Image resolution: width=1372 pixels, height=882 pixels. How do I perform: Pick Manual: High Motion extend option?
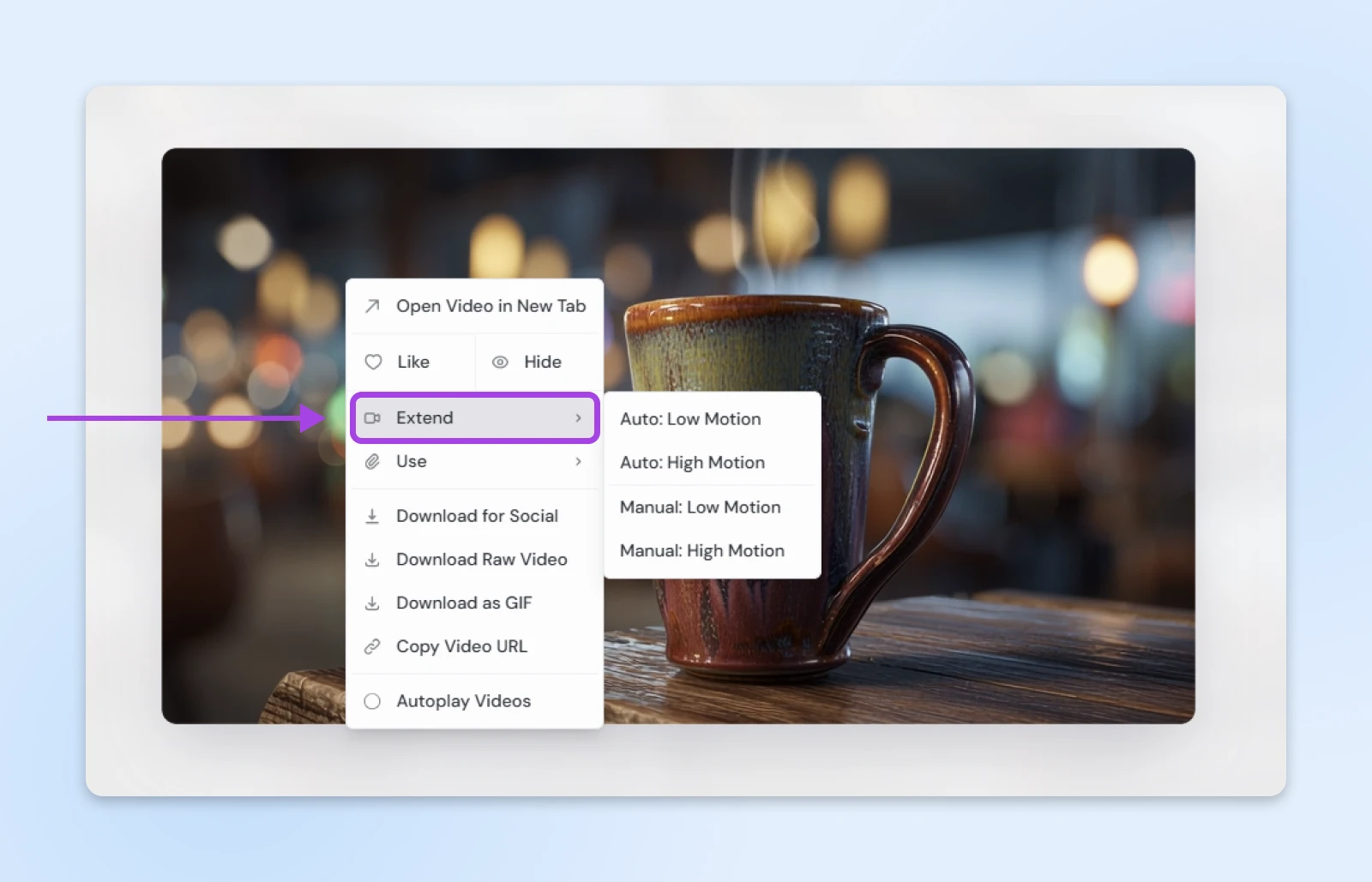coord(701,551)
